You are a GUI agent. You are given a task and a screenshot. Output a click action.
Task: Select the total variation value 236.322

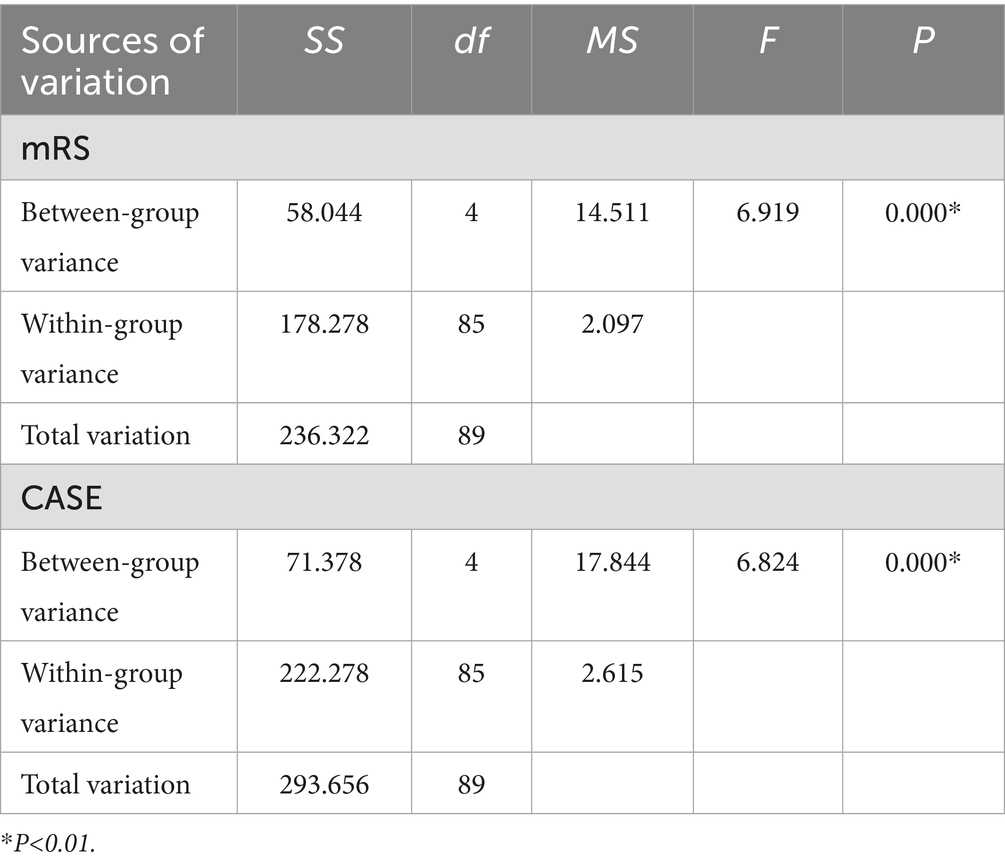click(323, 435)
